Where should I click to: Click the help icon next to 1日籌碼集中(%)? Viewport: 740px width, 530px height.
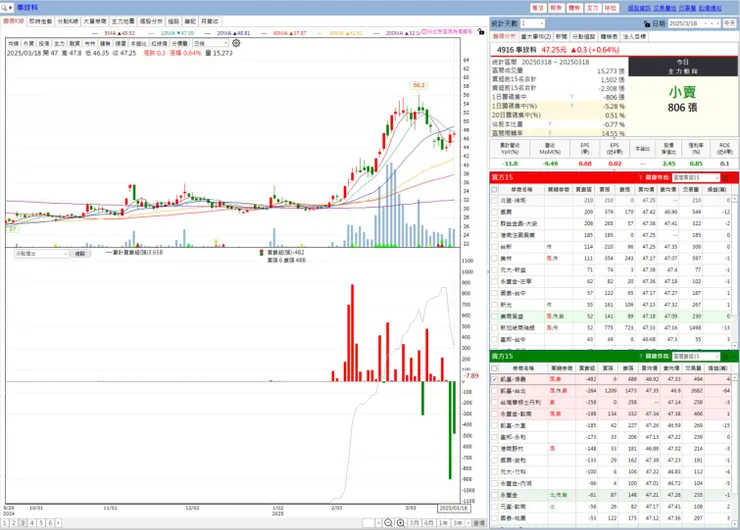coord(572,106)
